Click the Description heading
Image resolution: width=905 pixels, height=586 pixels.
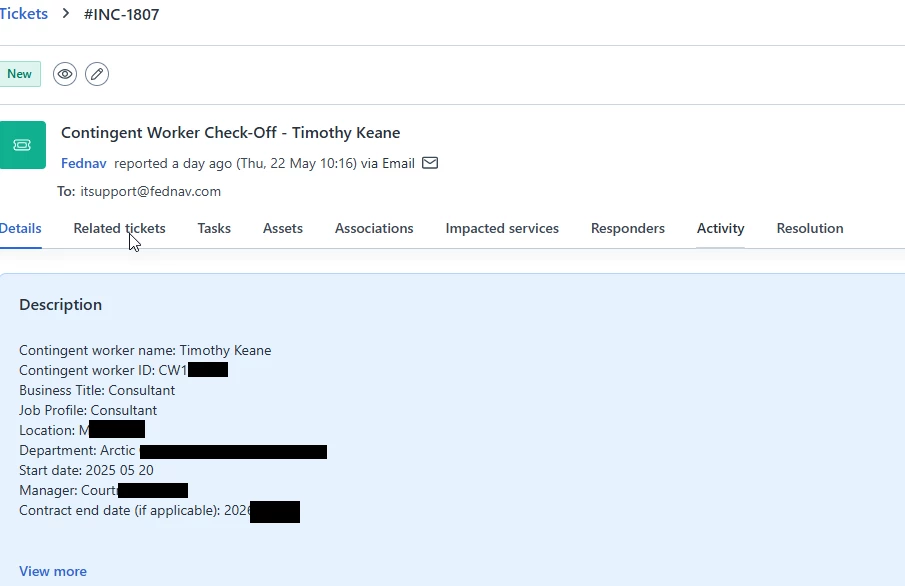pos(61,305)
